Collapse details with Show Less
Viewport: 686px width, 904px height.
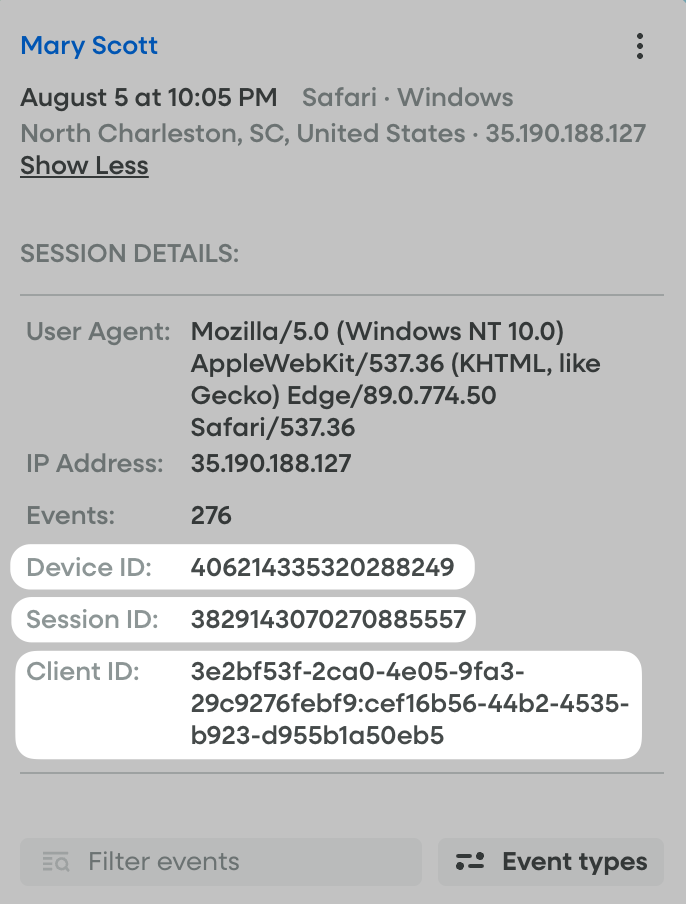coord(84,166)
